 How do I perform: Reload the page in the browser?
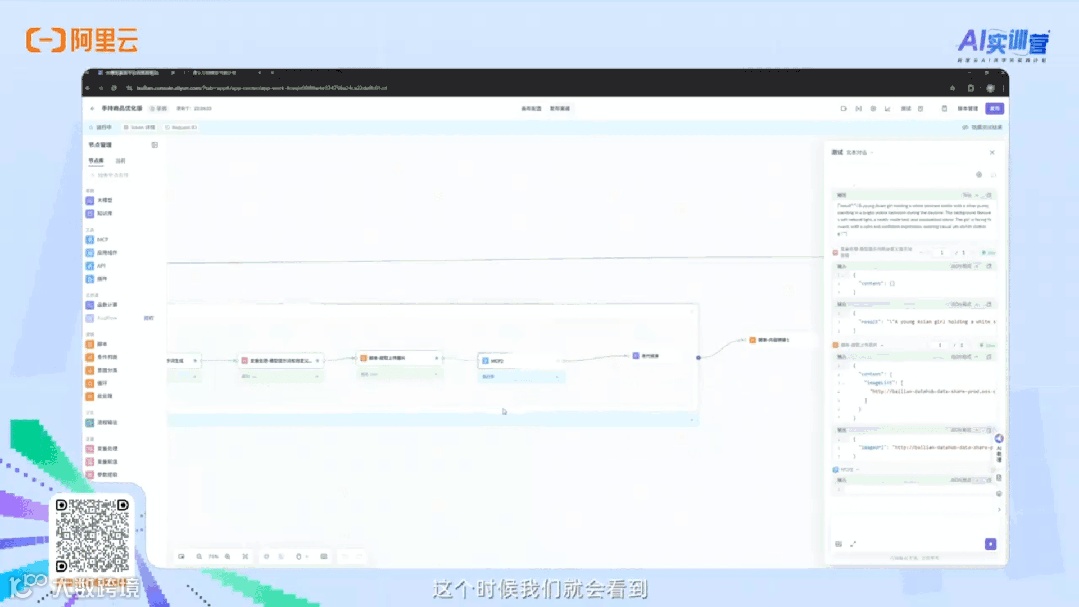[x=114, y=88]
